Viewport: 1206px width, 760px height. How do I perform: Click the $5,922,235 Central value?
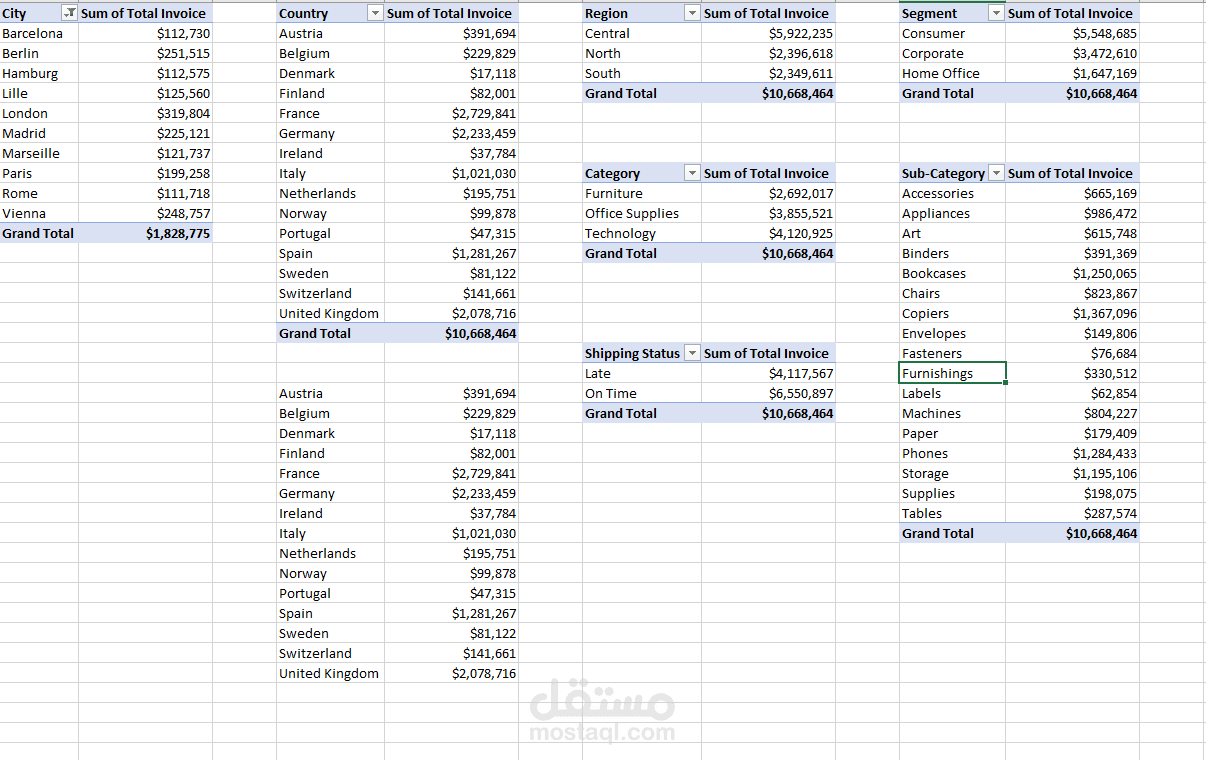801,33
